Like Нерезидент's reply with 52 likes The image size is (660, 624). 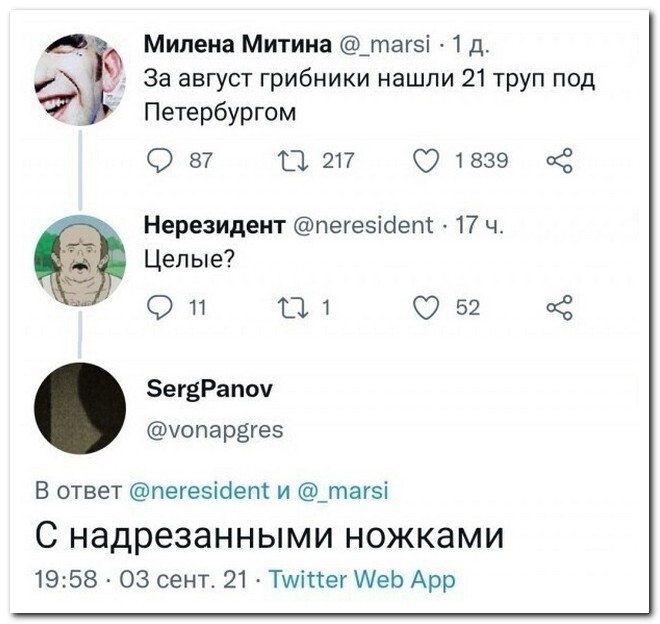click(x=426, y=308)
